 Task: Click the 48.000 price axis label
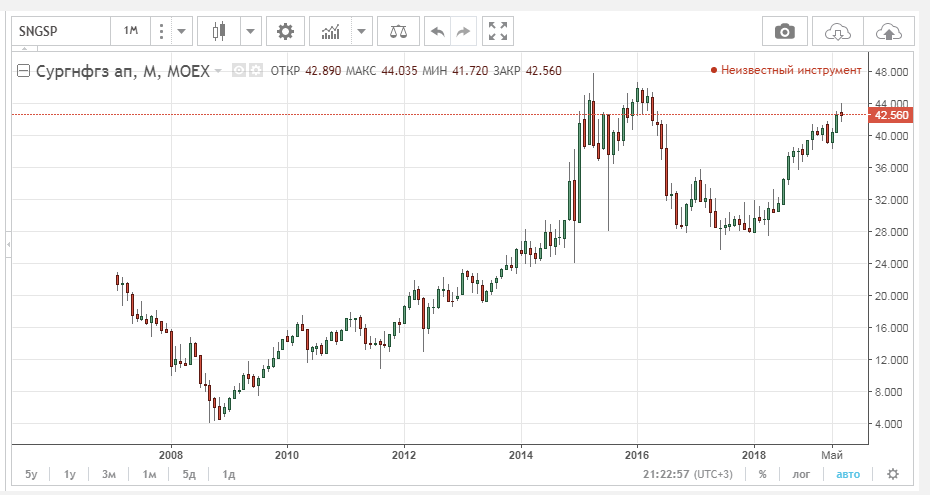click(891, 72)
